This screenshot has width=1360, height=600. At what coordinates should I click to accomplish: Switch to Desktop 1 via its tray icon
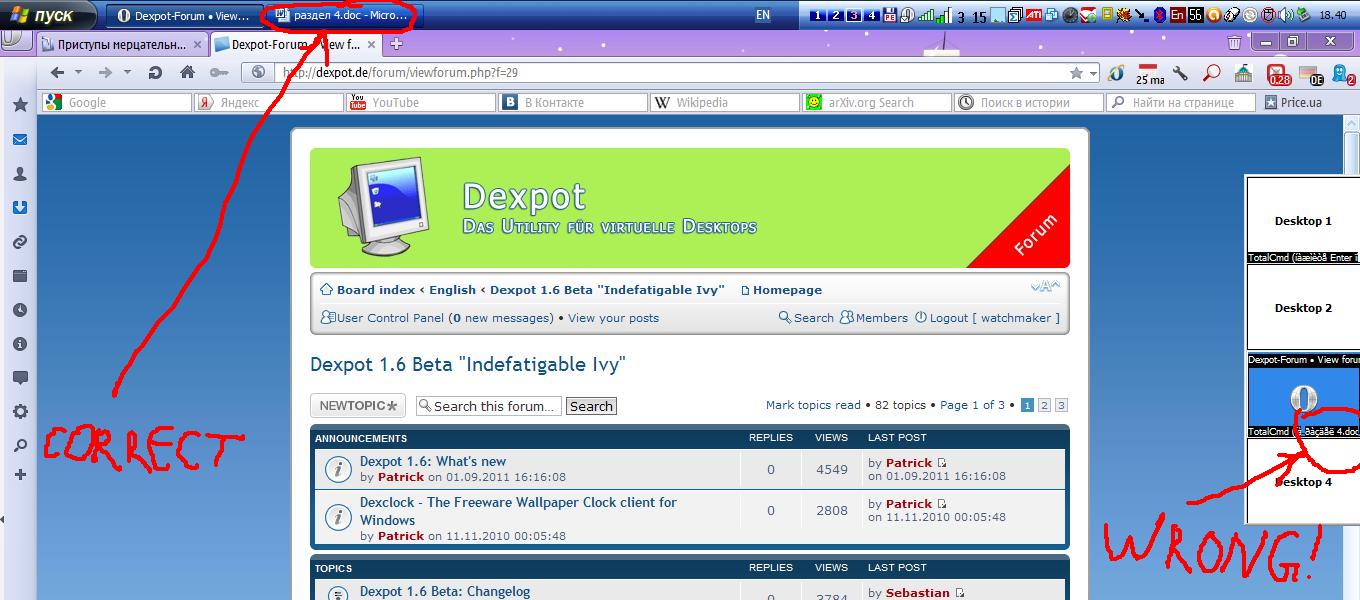(x=817, y=15)
